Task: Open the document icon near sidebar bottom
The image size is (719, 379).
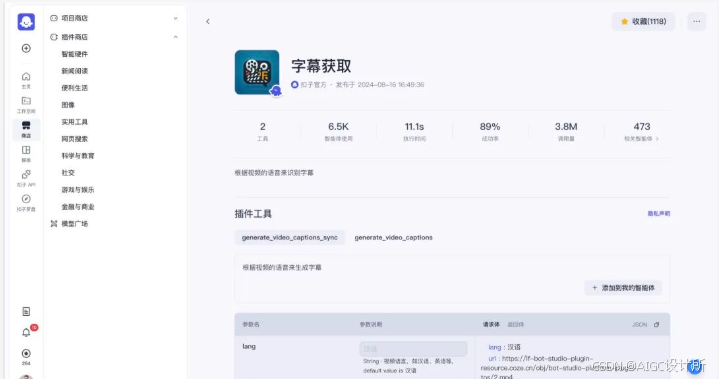Action: [26, 311]
